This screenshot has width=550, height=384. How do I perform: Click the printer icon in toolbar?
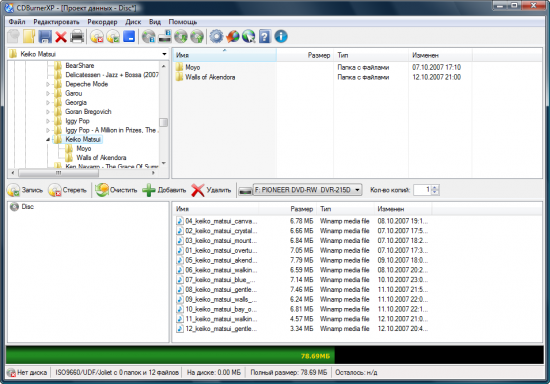tap(77, 36)
